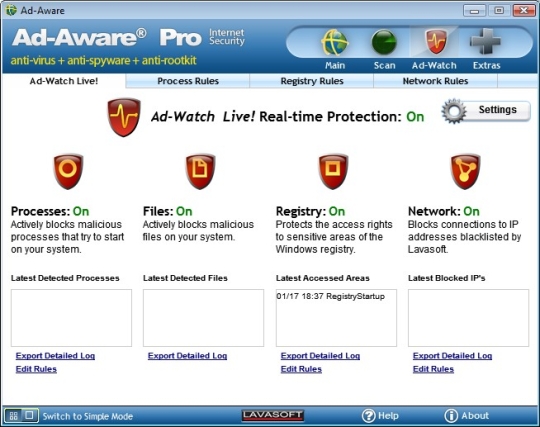This screenshot has height=427, width=540.
Task: Close the Ad-Aware window
Action: (x=524, y=11)
